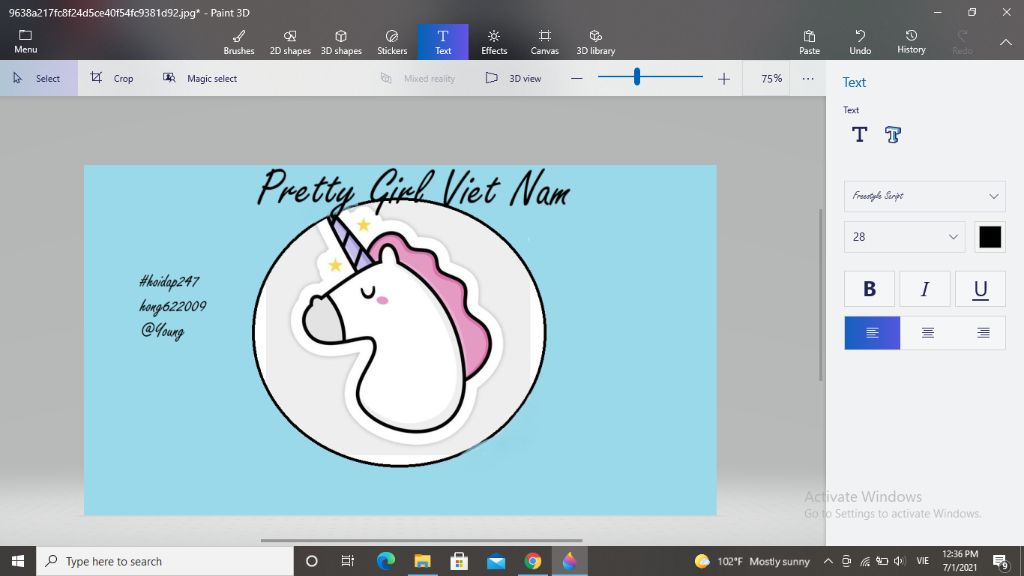Zoom in with the plus button
1024x576 pixels.
tap(724, 78)
